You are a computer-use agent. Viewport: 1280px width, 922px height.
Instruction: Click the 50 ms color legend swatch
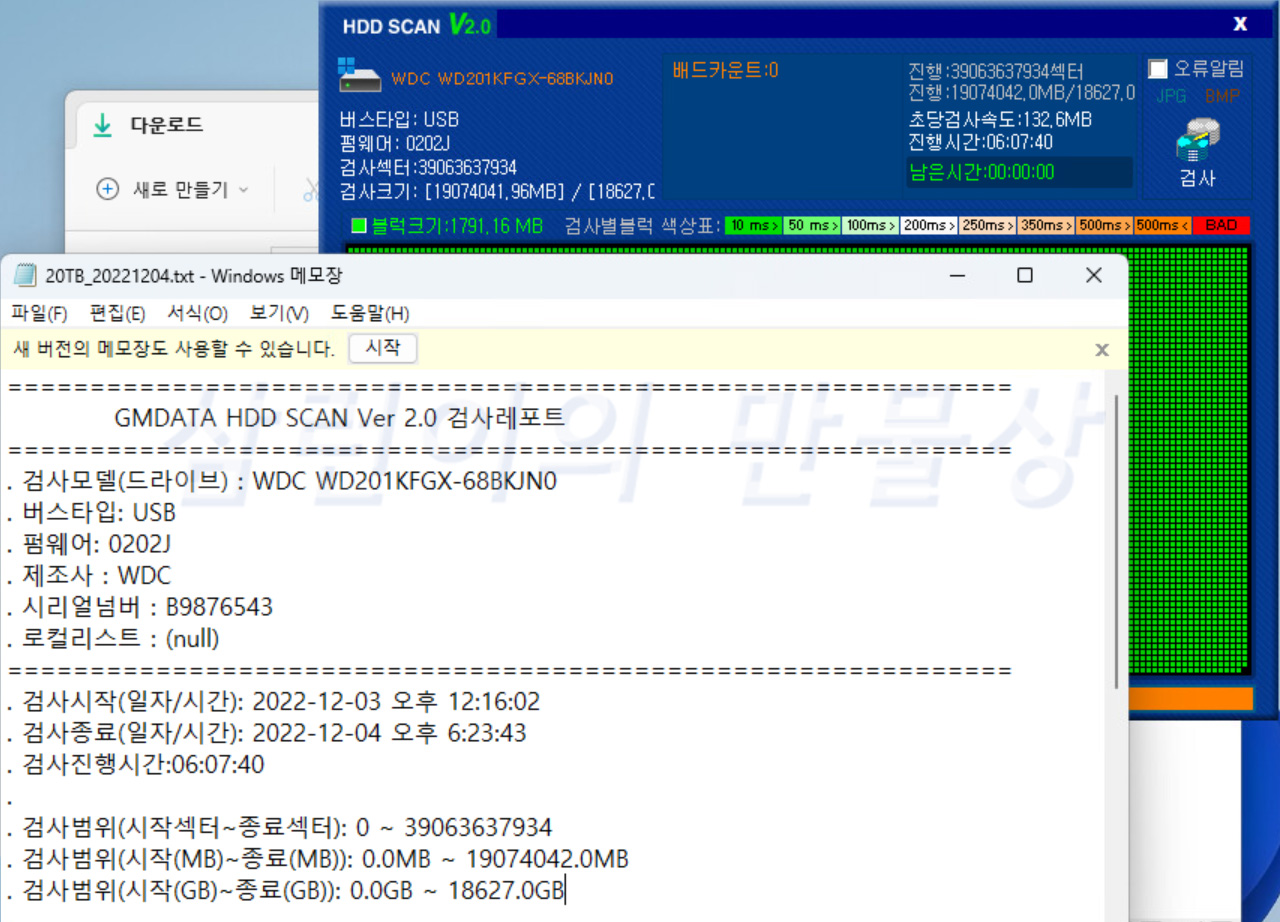pos(811,226)
